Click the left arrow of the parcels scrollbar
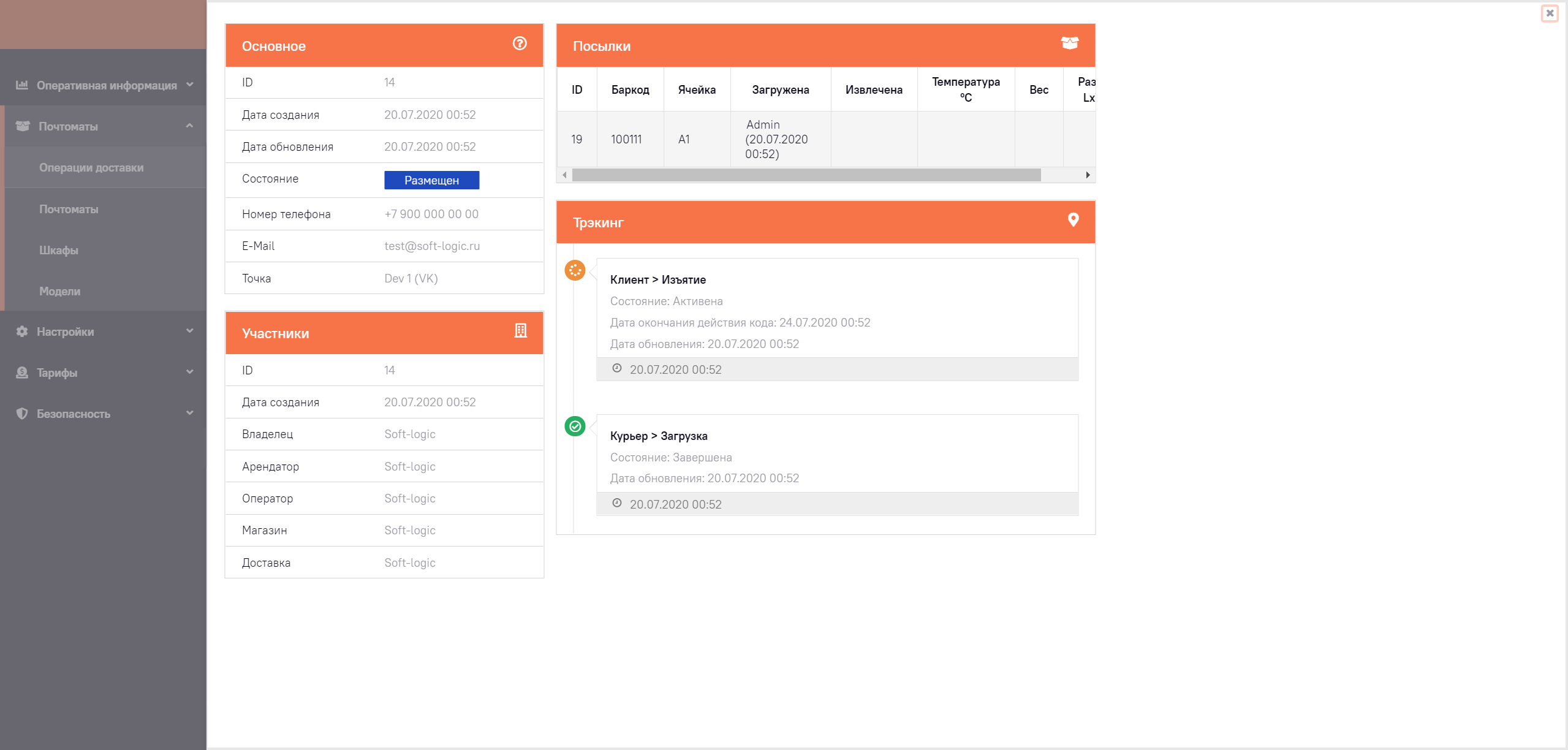Image resolution: width=1568 pixels, height=750 pixels. (564, 175)
